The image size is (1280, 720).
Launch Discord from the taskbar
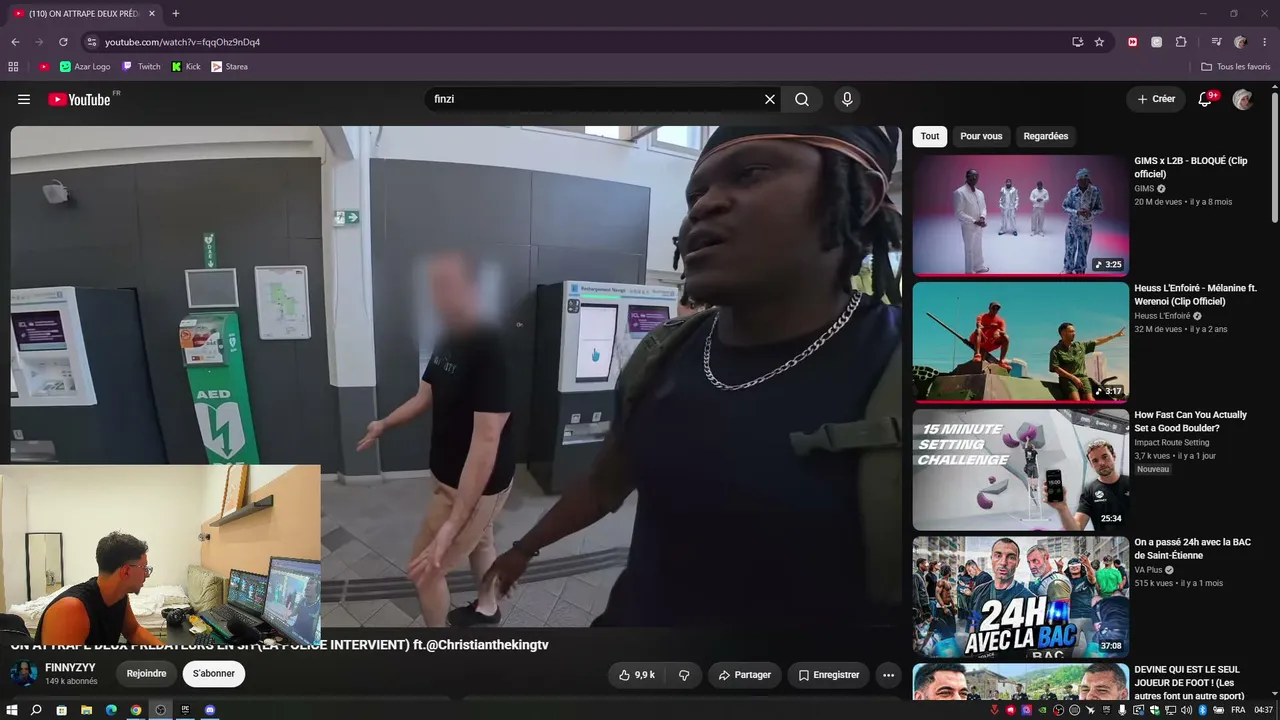[210, 710]
